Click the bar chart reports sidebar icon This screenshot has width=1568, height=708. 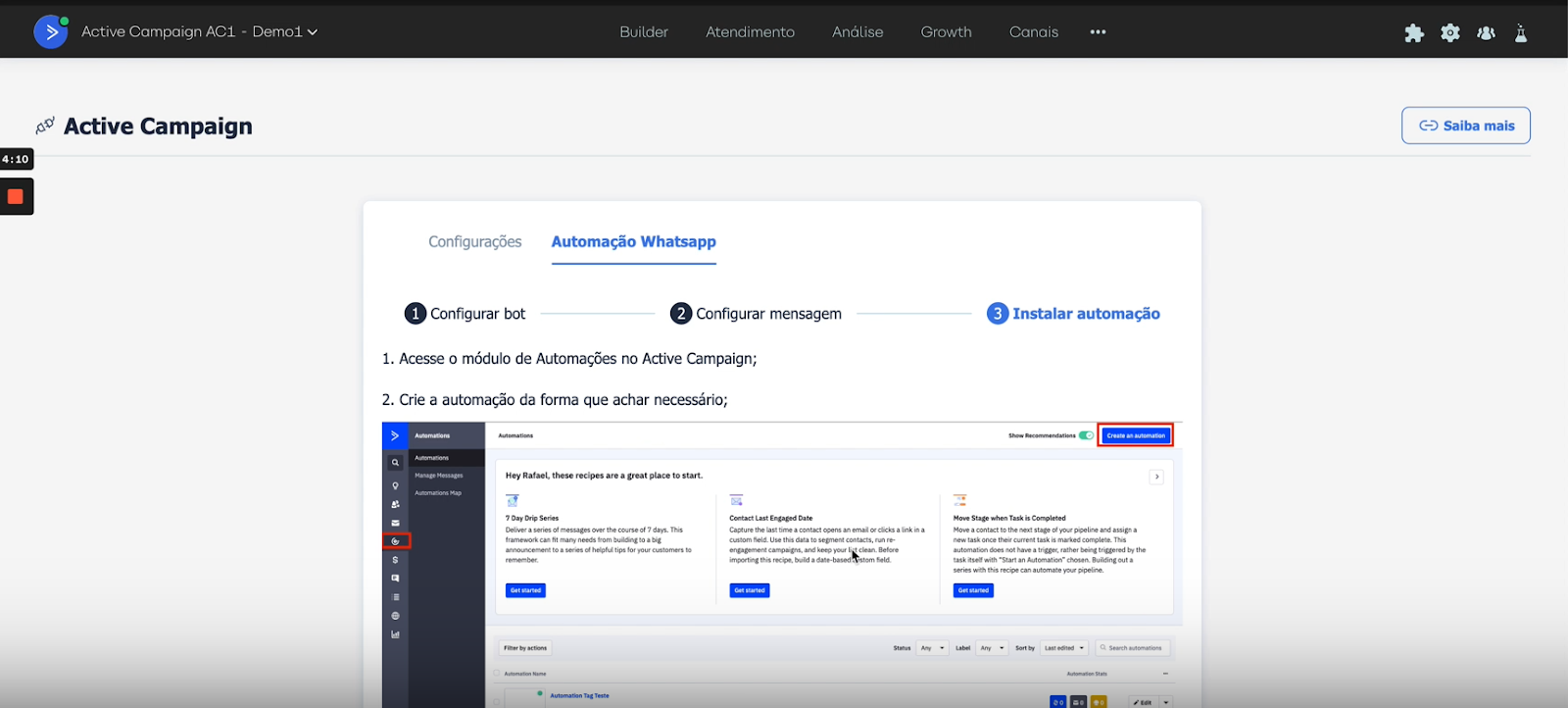coord(396,634)
